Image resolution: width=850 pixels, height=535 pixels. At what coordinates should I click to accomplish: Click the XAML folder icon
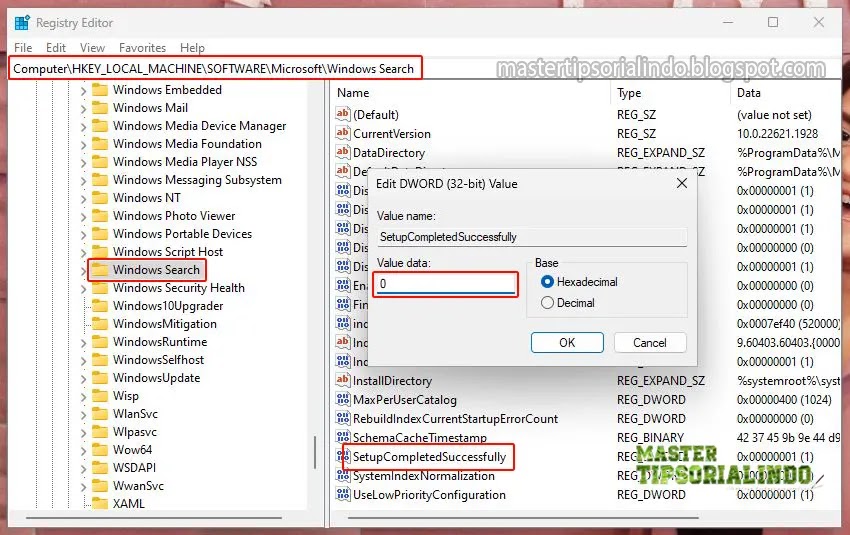(100, 503)
